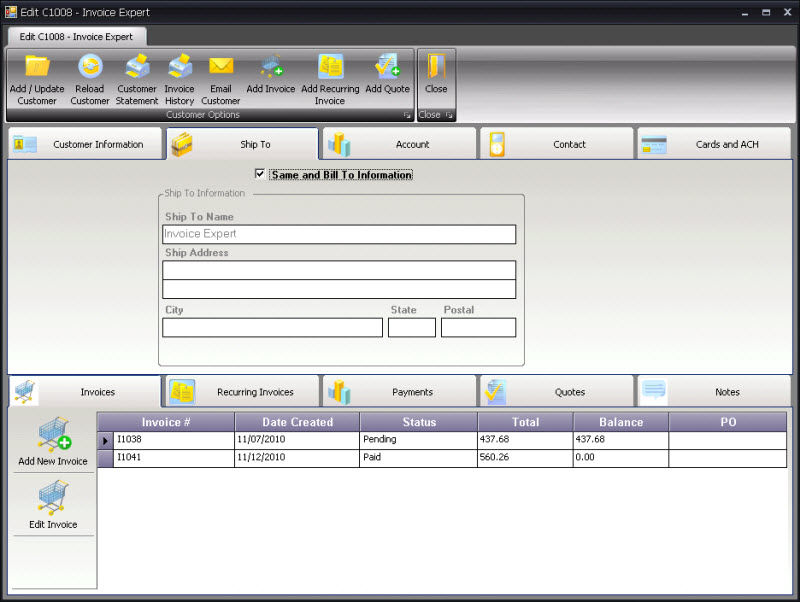Click the Add Quote checkmark icon
Viewport: 800px width, 602px height.
(x=387, y=66)
